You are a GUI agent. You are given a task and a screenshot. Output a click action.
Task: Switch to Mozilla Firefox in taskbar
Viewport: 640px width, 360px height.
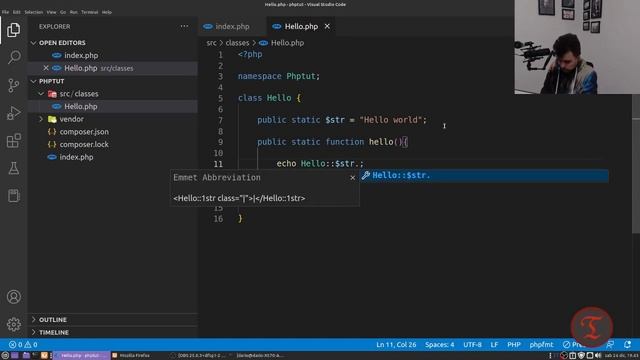click(131, 356)
